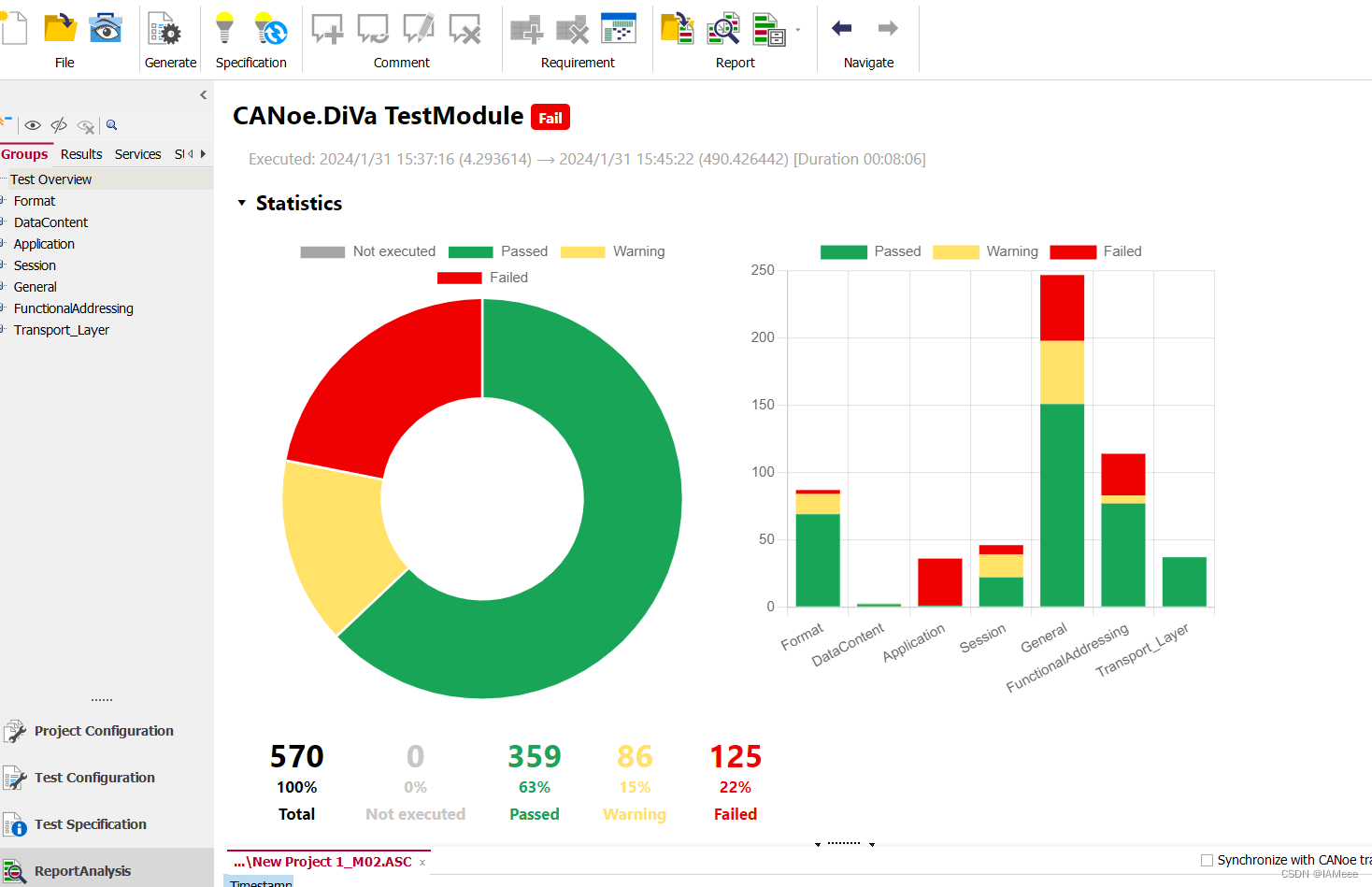Toggle Warning in donut chart legend
Viewport: 1372px width, 887px height.
click(x=613, y=251)
